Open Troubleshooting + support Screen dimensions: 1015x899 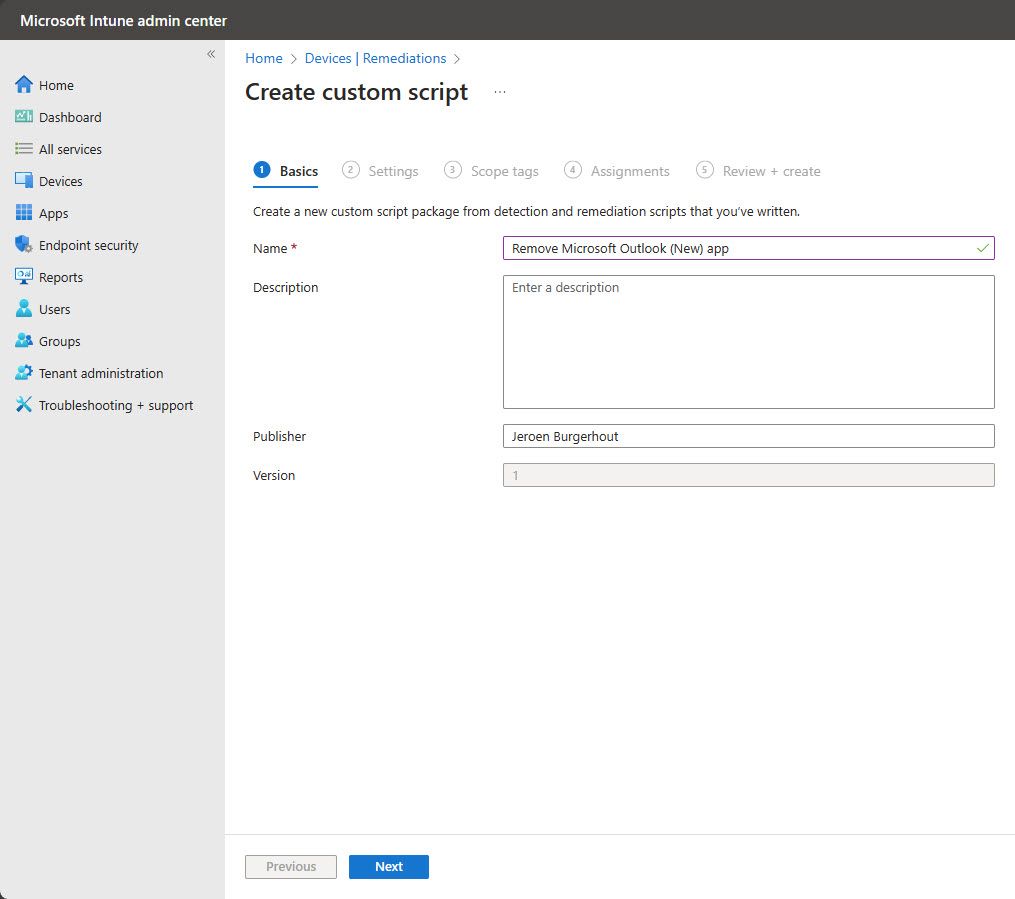point(116,405)
